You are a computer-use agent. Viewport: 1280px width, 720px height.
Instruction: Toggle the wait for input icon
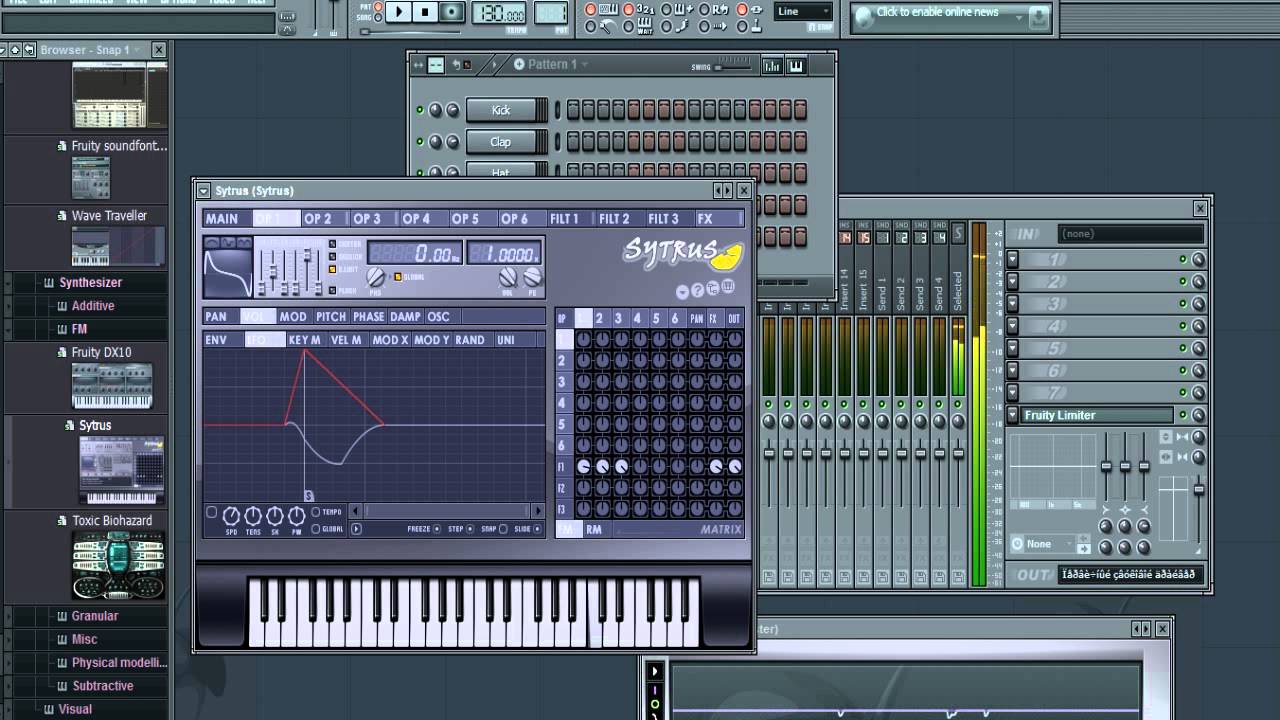click(x=645, y=25)
